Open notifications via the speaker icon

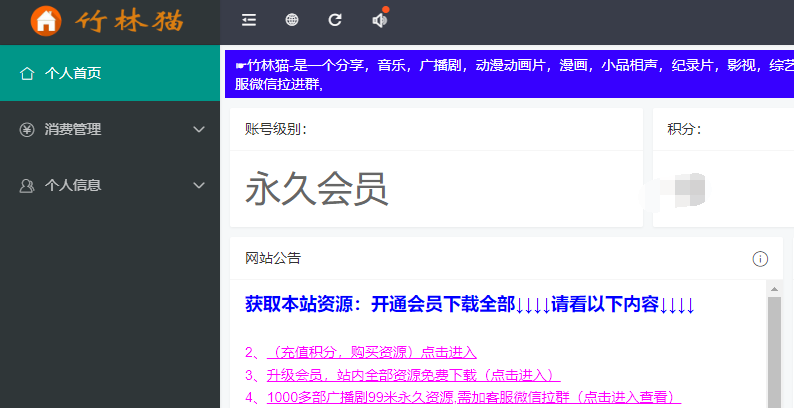[379, 20]
